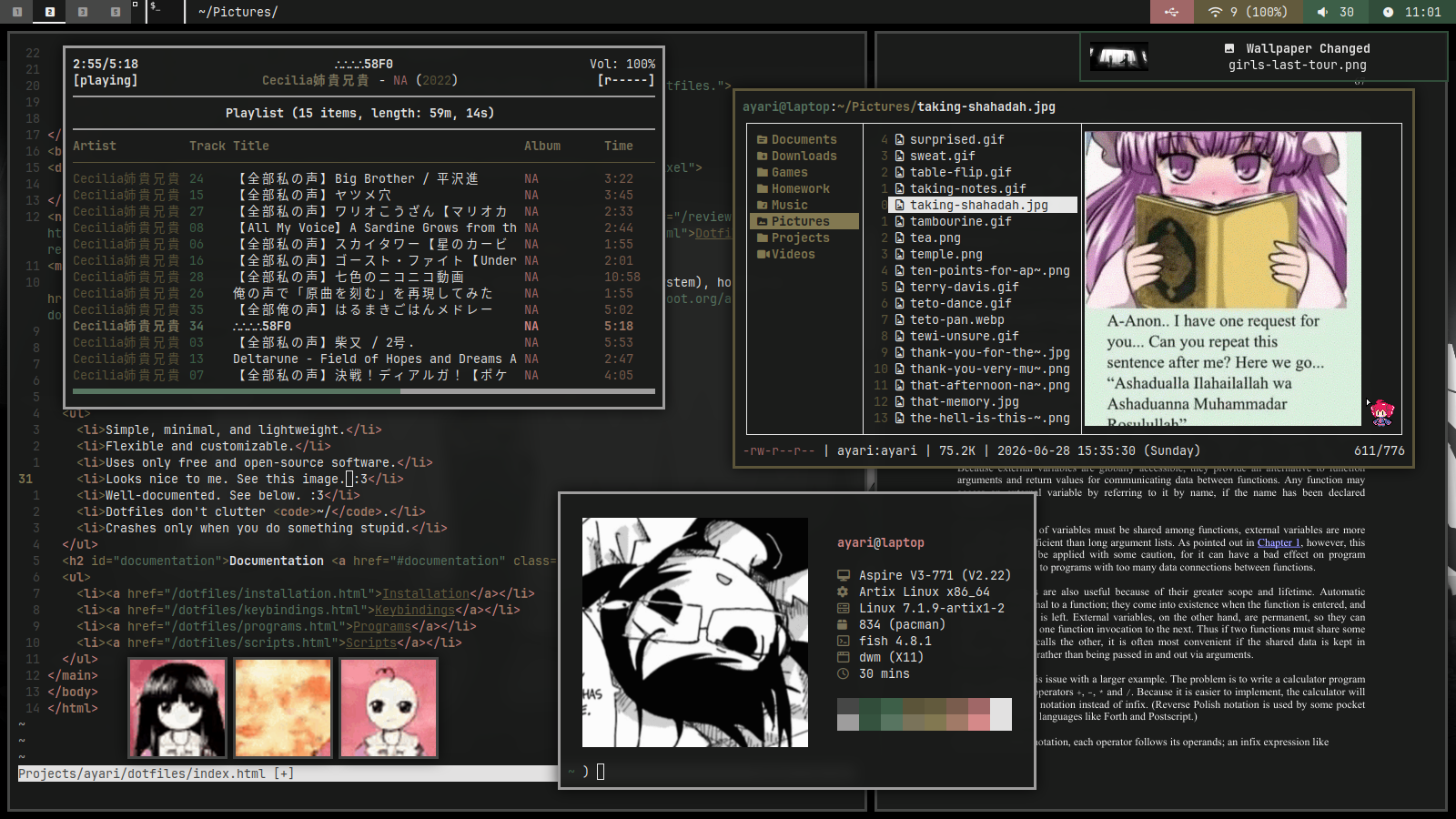
Task: Click the USB icon in the status bar
Action: coord(1171,12)
